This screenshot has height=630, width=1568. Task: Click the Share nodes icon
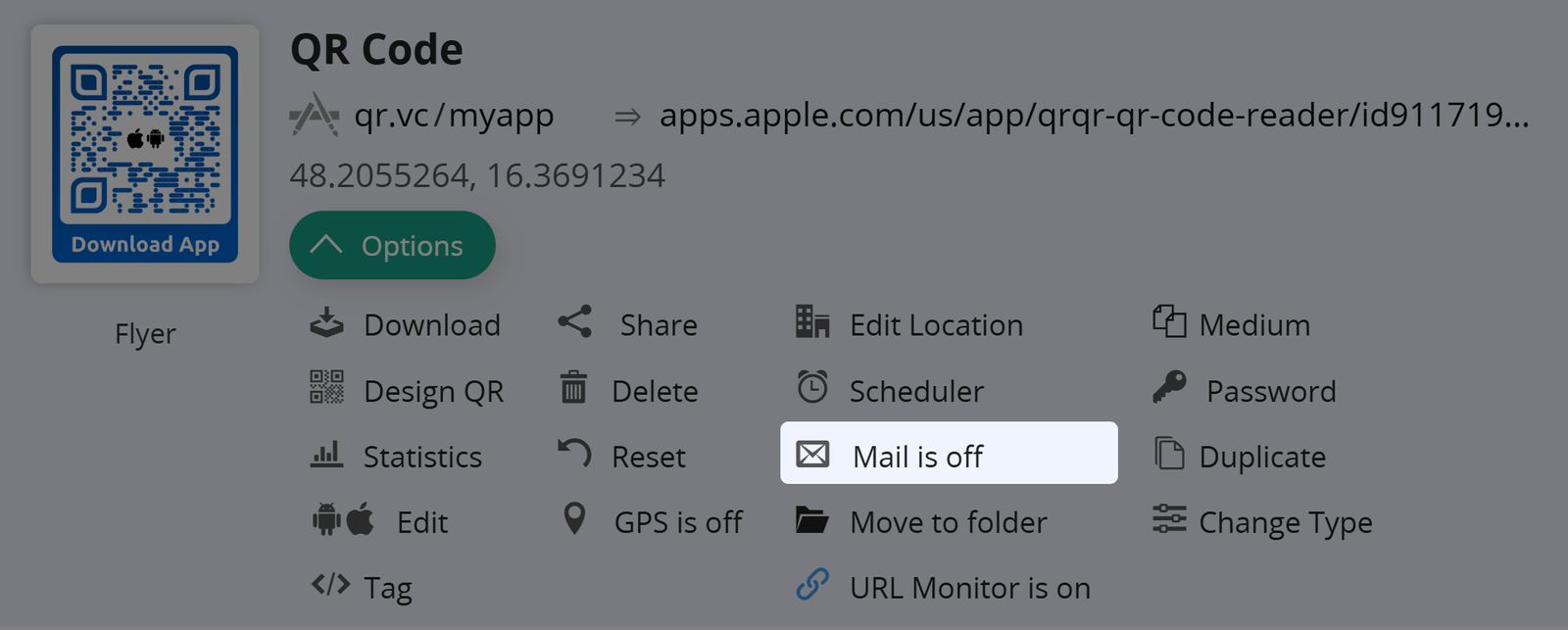(x=575, y=322)
